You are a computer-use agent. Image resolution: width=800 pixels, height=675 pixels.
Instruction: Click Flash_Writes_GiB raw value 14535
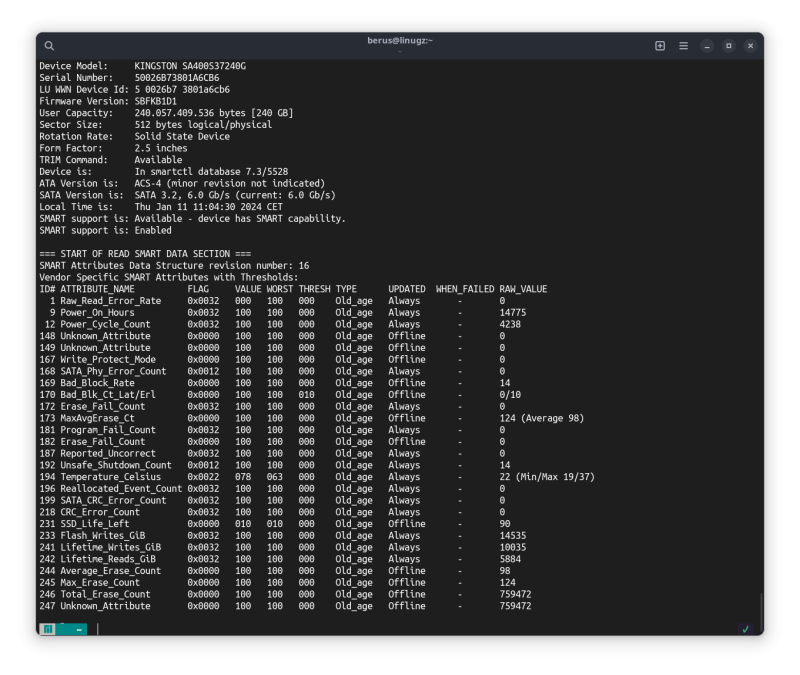click(513, 535)
